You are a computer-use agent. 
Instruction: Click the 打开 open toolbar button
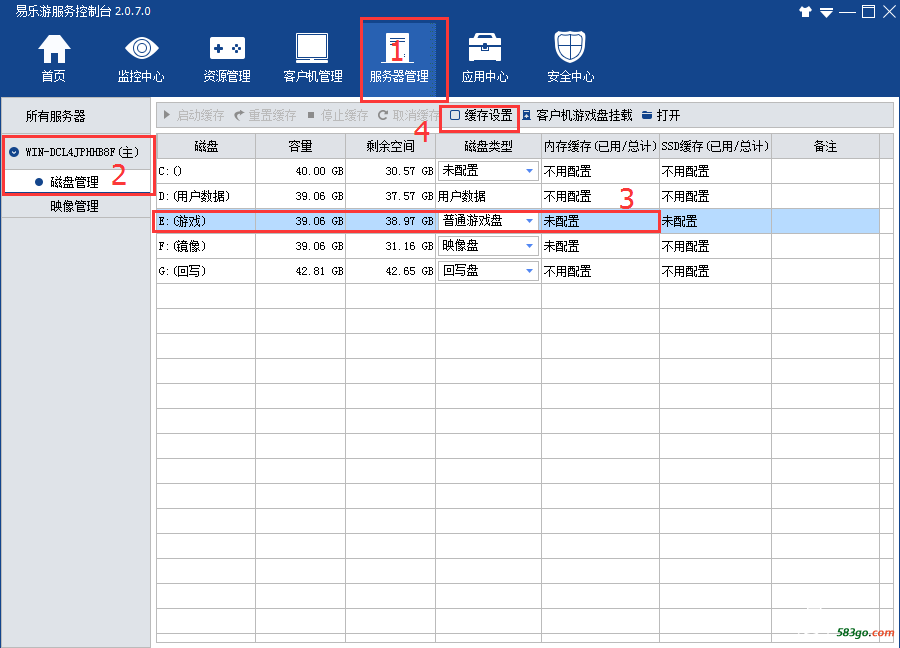661,116
